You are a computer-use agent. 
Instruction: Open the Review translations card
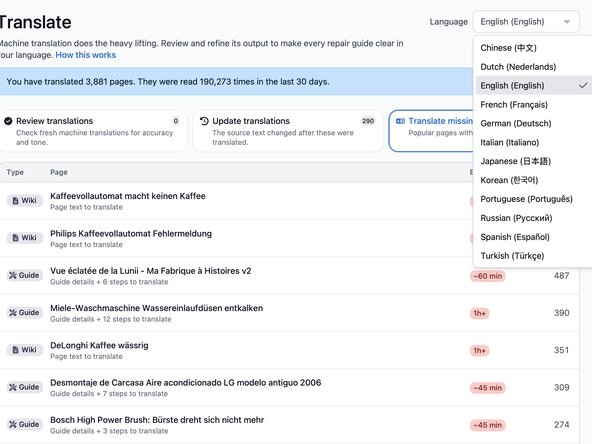[x=92, y=131]
